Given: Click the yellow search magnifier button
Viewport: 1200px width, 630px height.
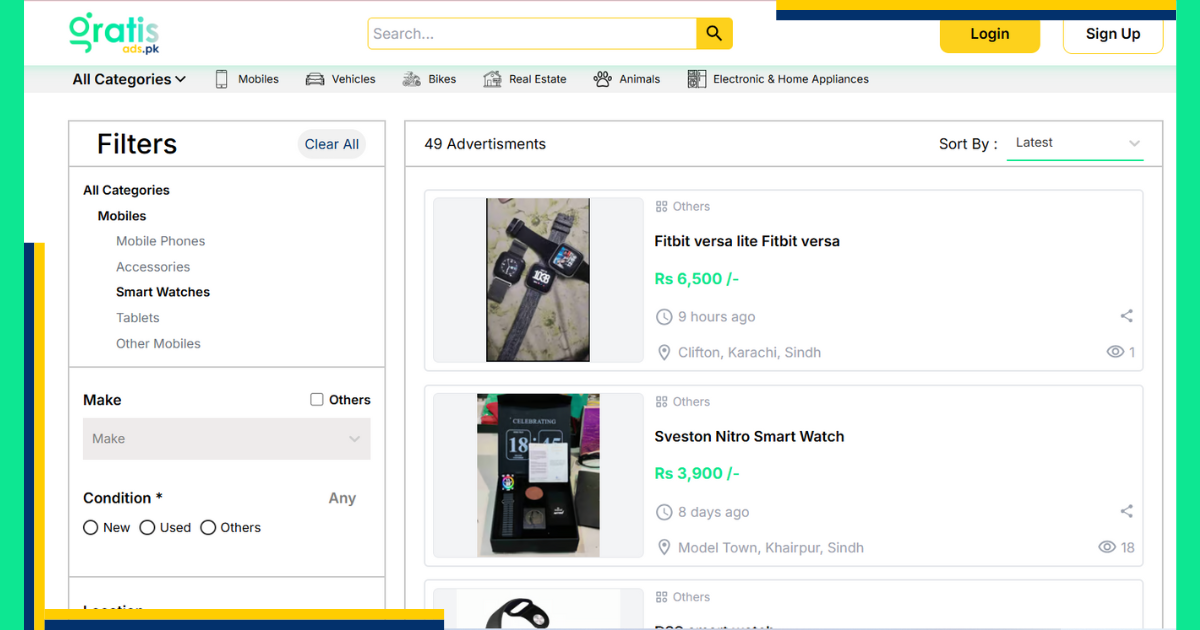Looking at the screenshot, I should 714,33.
